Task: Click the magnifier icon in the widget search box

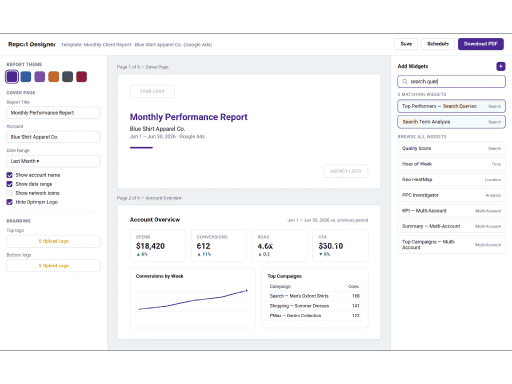Action: (x=405, y=81)
